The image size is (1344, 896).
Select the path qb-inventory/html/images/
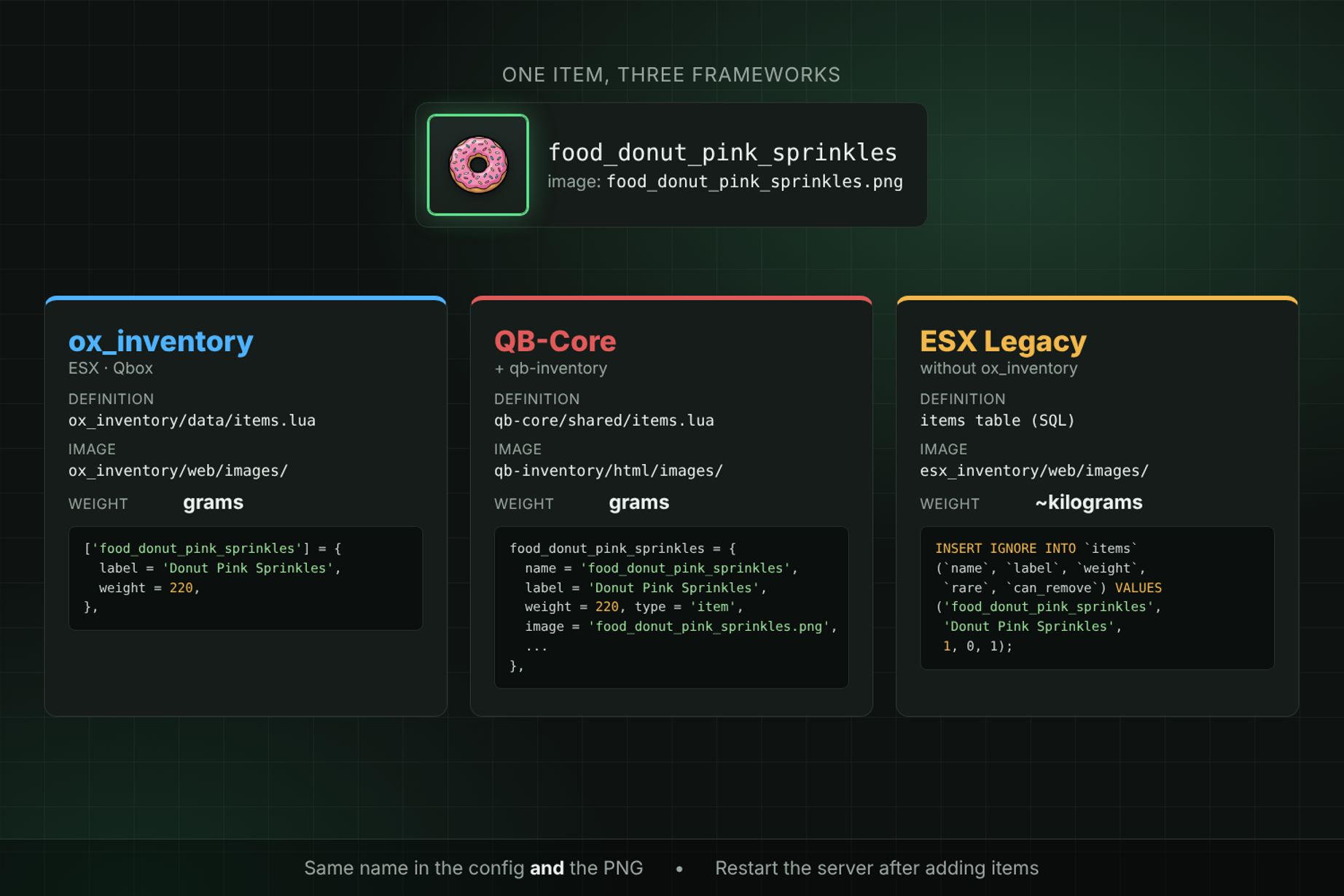(609, 471)
